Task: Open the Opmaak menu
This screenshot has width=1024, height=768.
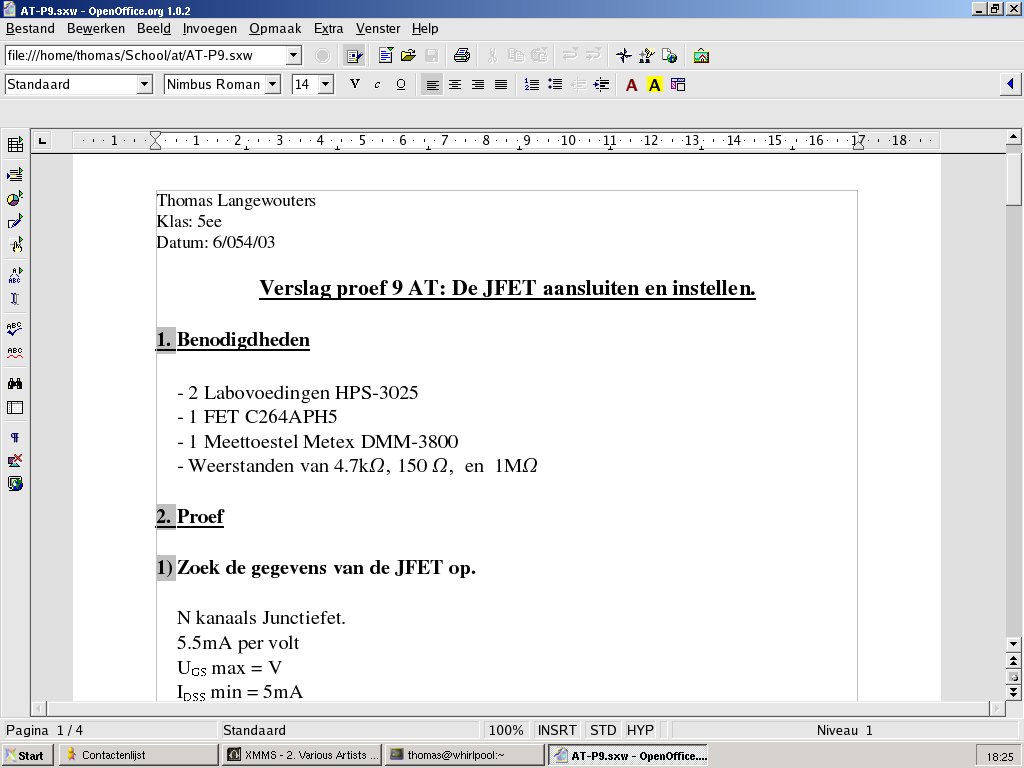Action: click(275, 29)
